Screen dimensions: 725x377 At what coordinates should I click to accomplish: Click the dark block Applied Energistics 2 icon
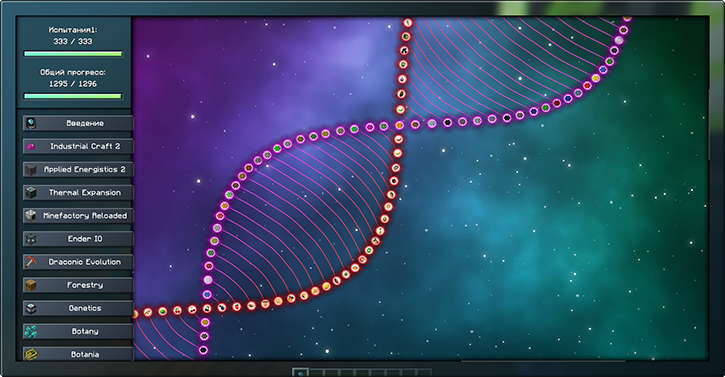tap(31, 169)
